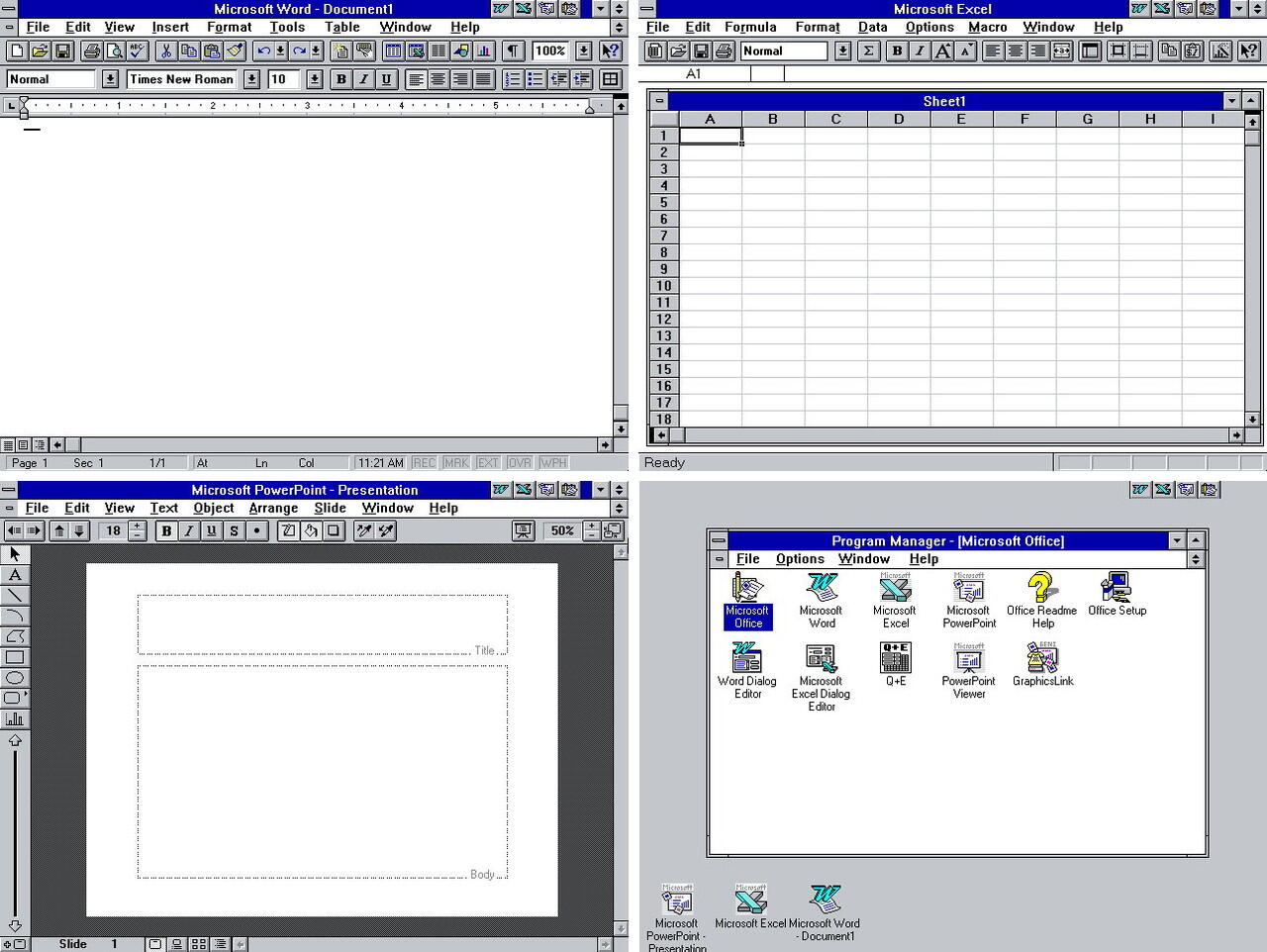Click the New document icon in Word
Viewport: 1267px width, 952px height.
[x=17, y=50]
